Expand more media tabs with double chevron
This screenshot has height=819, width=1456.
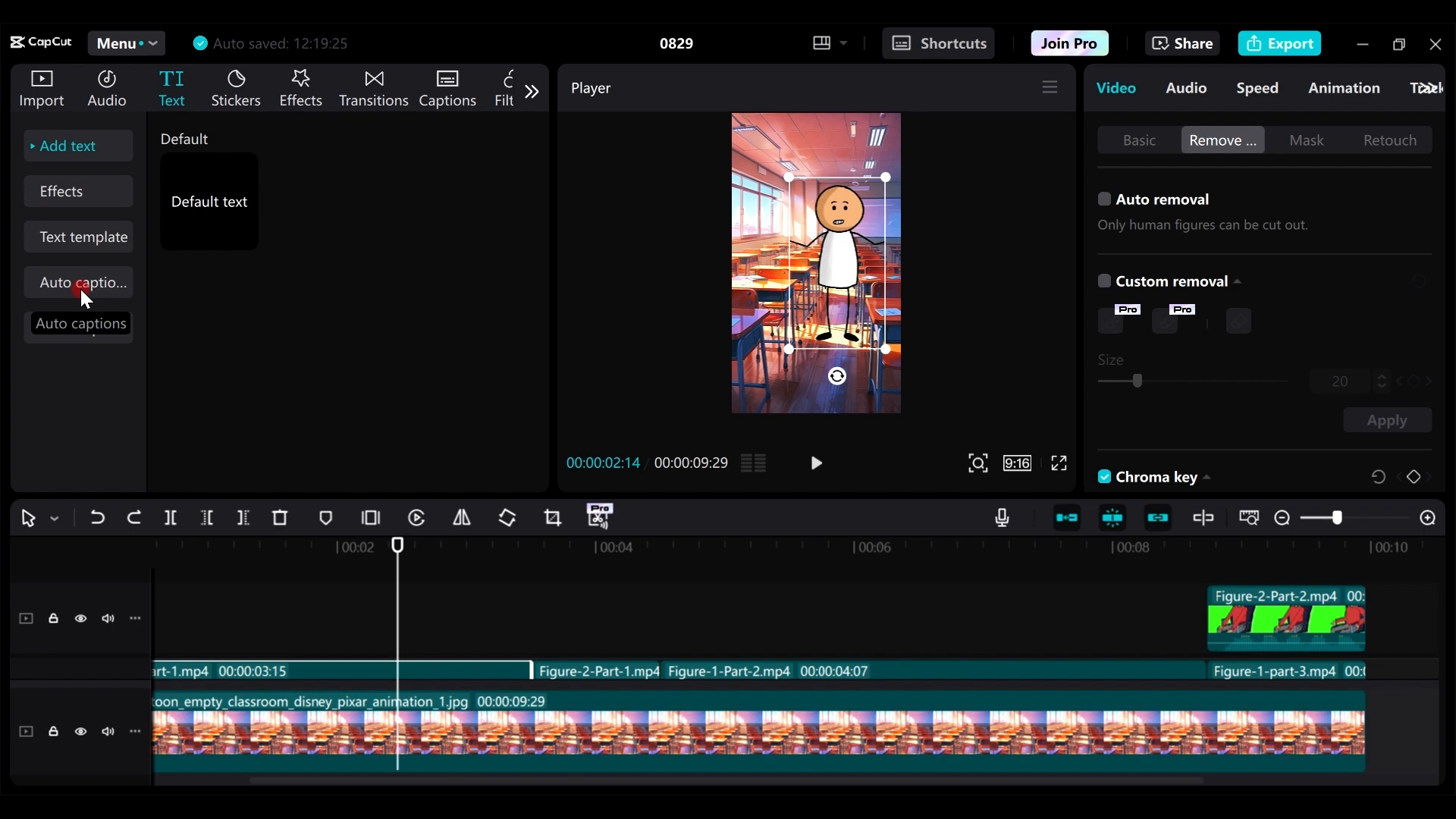pos(532,92)
